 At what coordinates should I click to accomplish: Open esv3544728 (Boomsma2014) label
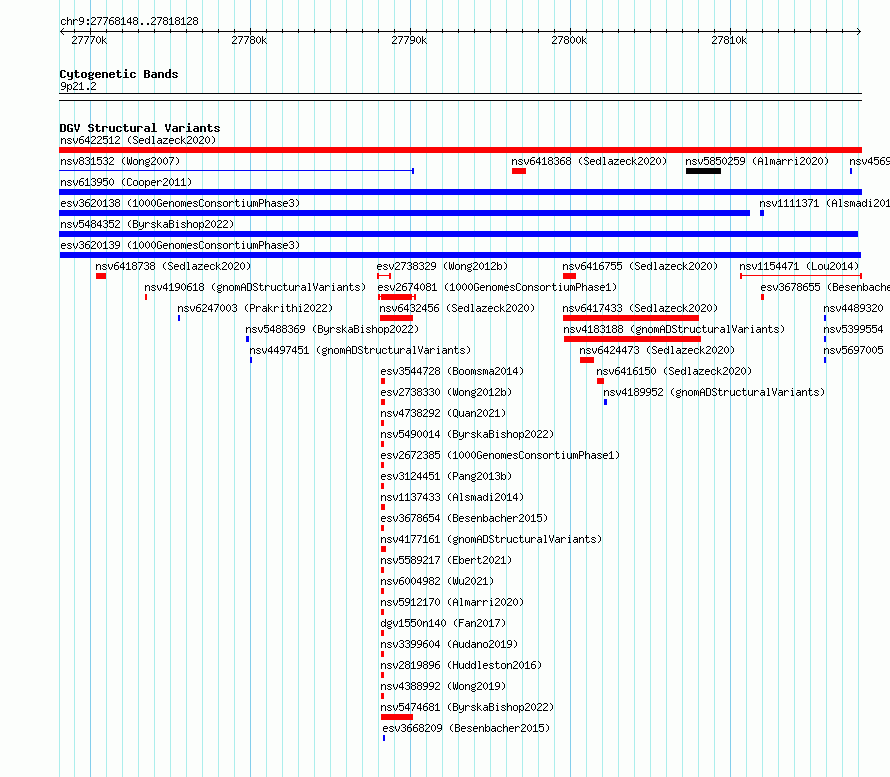[452, 371]
